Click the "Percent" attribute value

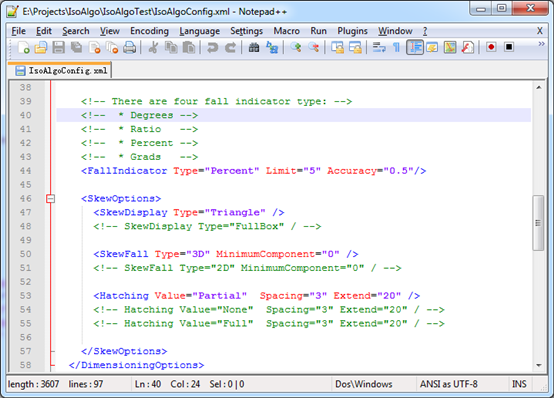pos(232,171)
